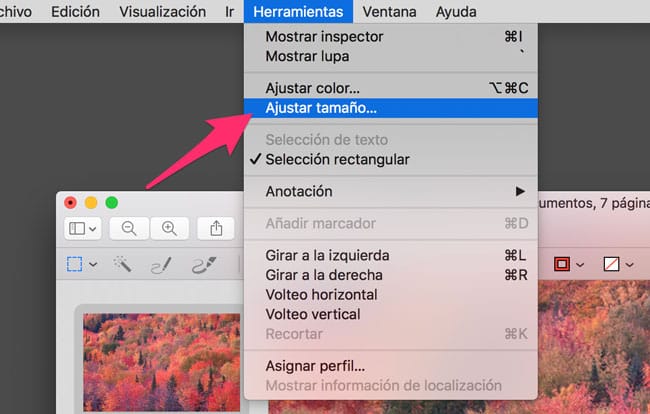Click the yellow minimize window button
Image resolution: width=650 pixels, height=414 pixels.
point(91,203)
